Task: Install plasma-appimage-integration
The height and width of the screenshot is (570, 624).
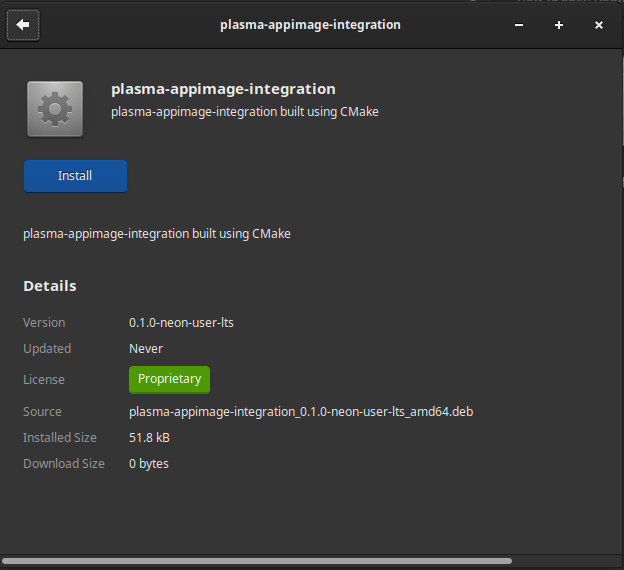Action: coord(75,176)
